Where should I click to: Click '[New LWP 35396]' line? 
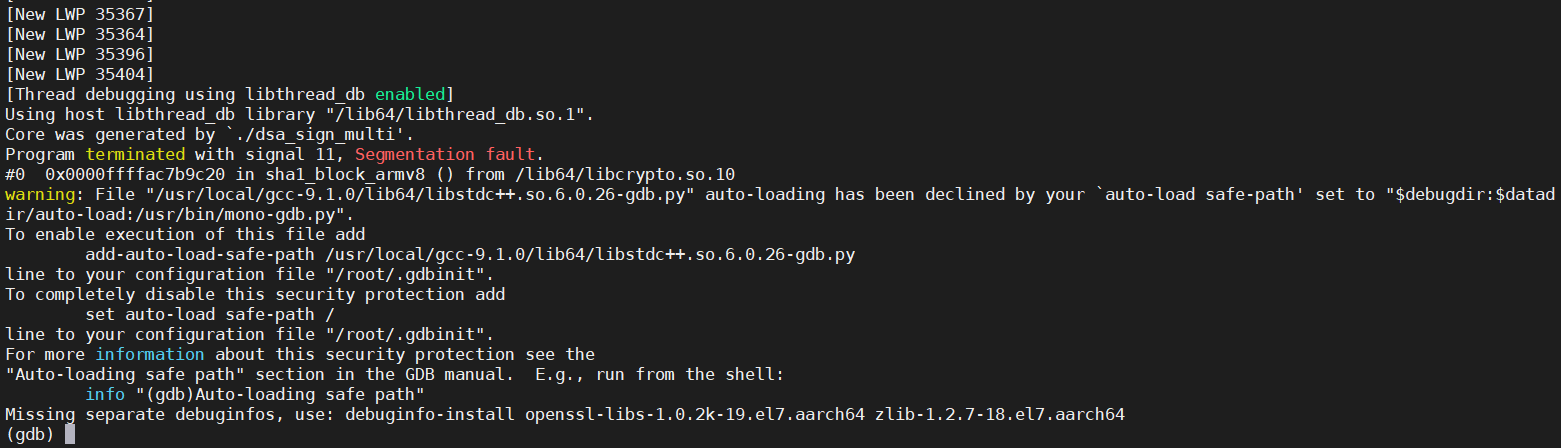point(80,54)
